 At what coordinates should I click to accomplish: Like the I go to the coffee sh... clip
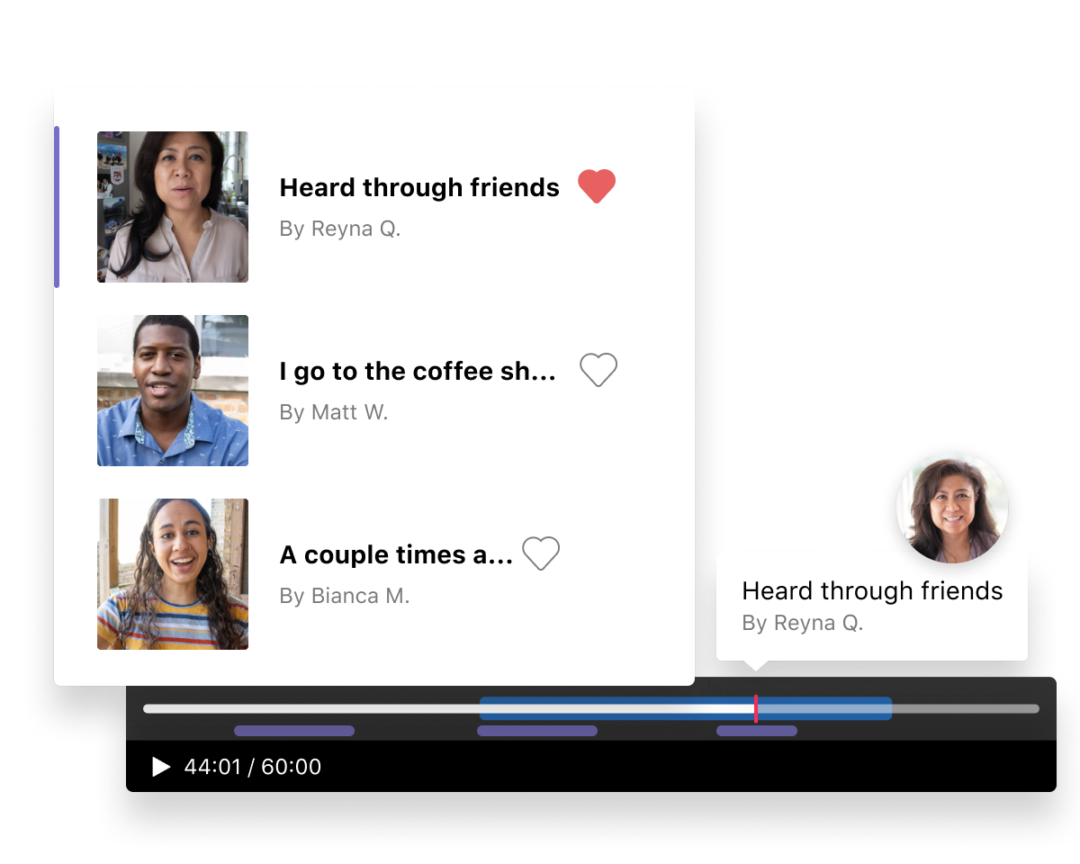pyautogui.click(x=598, y=370)
